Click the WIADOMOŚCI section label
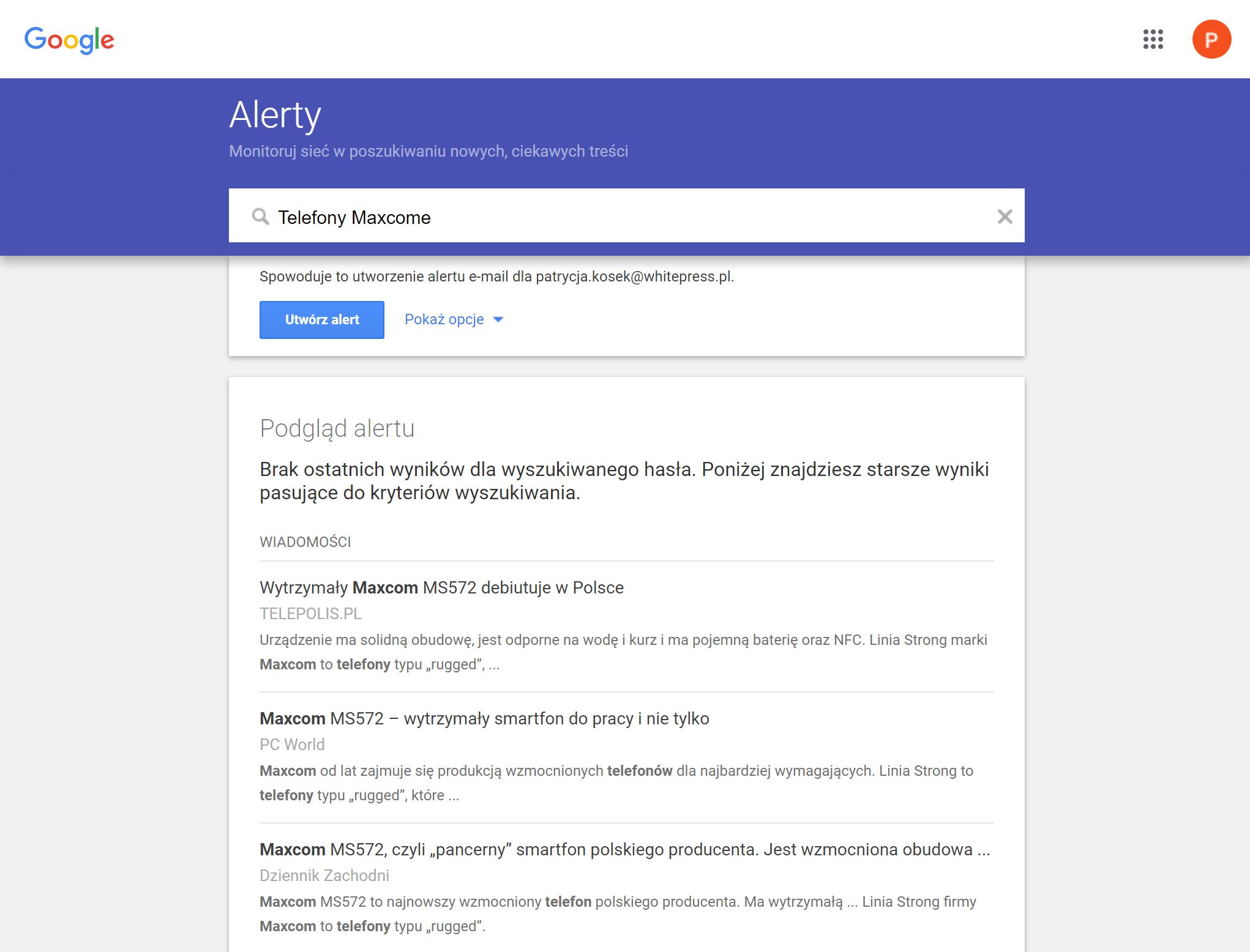The image size is (1250, 952). pyautogui.click(x=305, y=542)
